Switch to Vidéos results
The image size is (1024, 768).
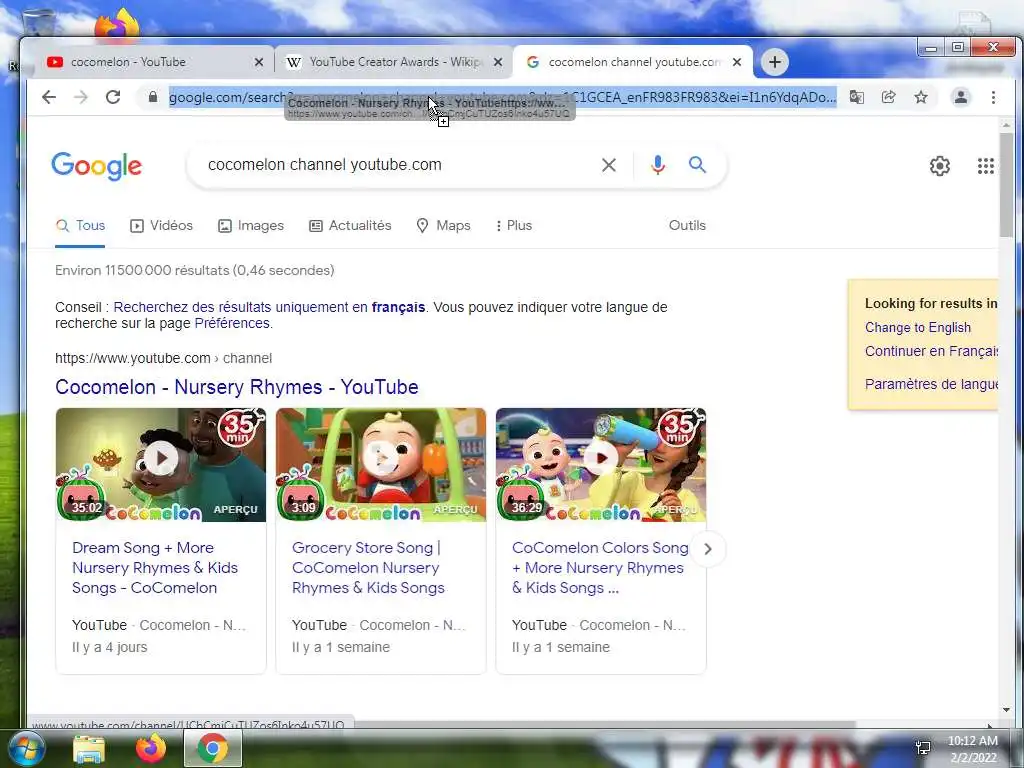[x=161, y=226]
